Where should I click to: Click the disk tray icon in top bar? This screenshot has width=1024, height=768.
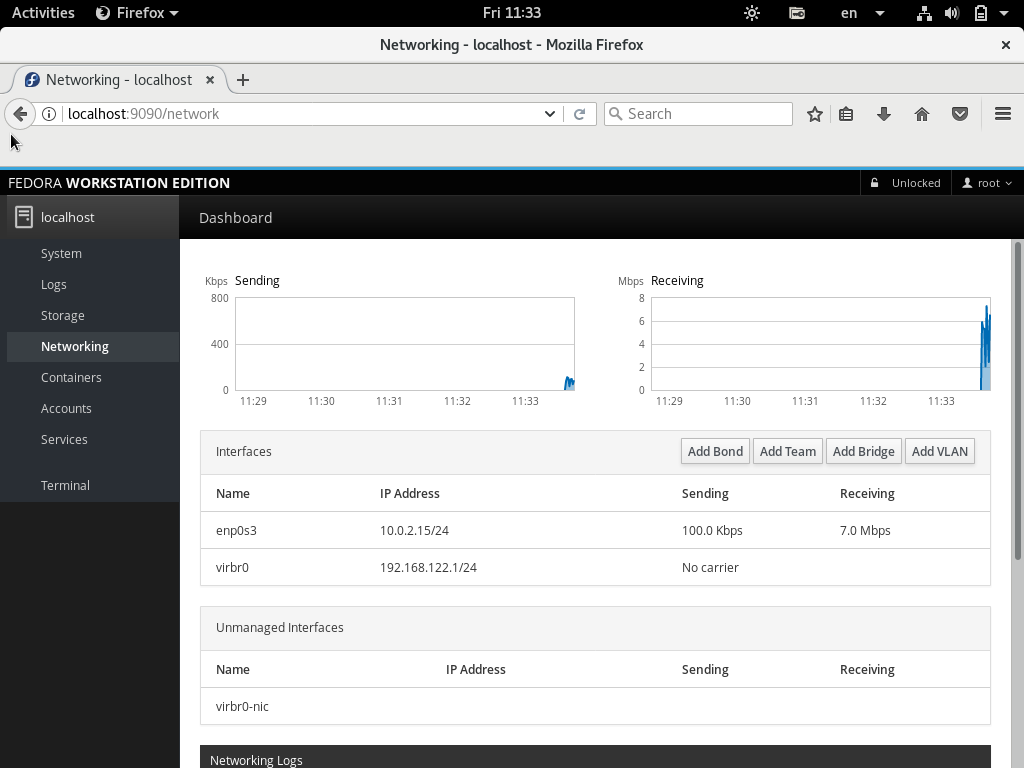(x=797, y=13)
